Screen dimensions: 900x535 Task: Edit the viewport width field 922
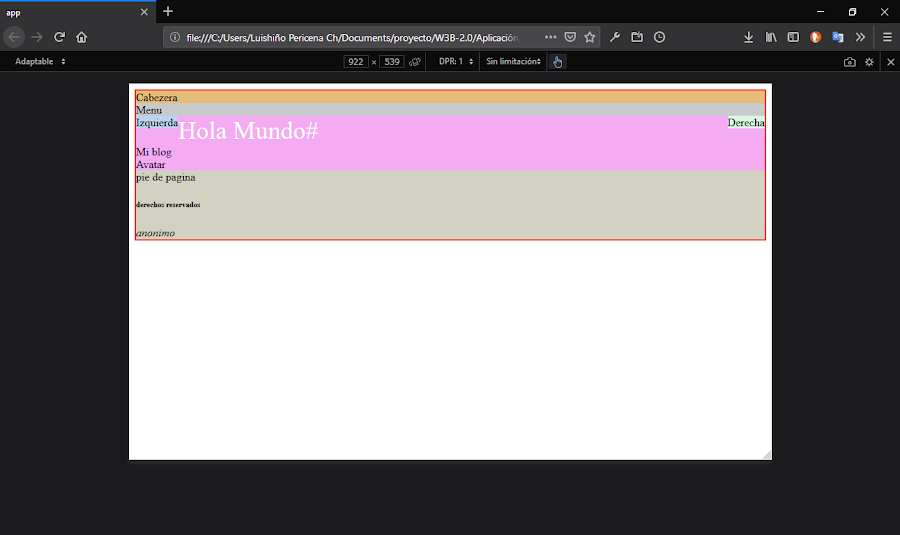pos(356,61)
